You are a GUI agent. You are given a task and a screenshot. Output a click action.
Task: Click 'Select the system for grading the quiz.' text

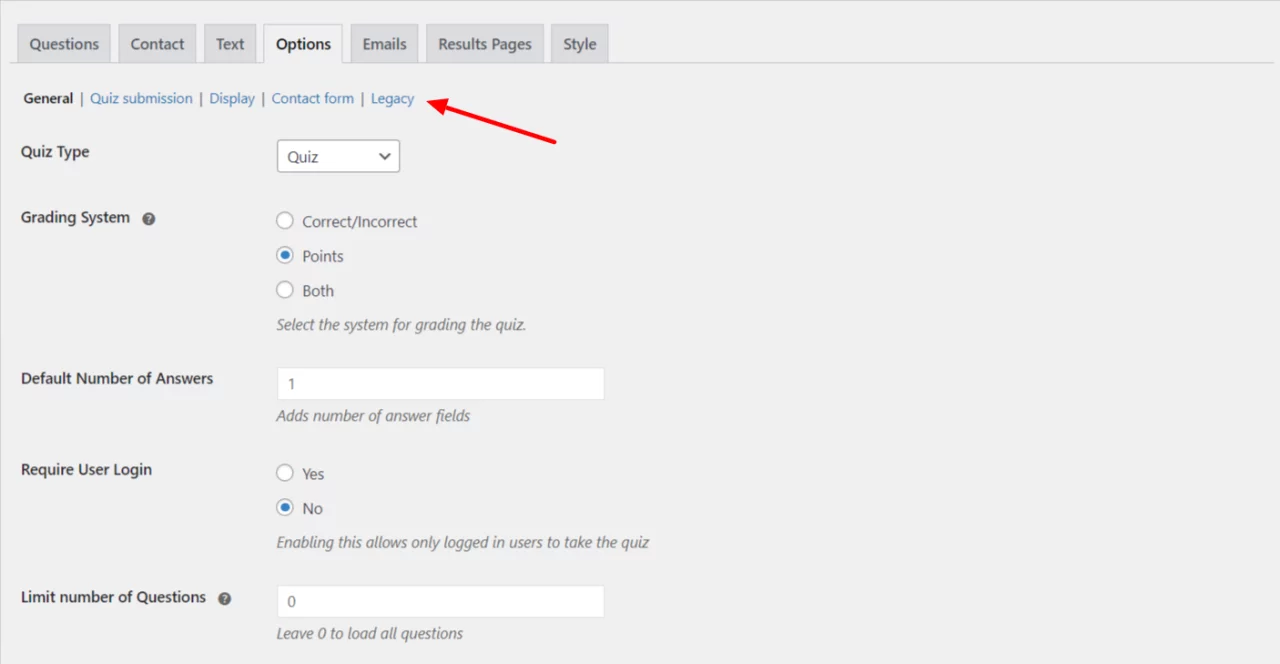coord(401,325)
